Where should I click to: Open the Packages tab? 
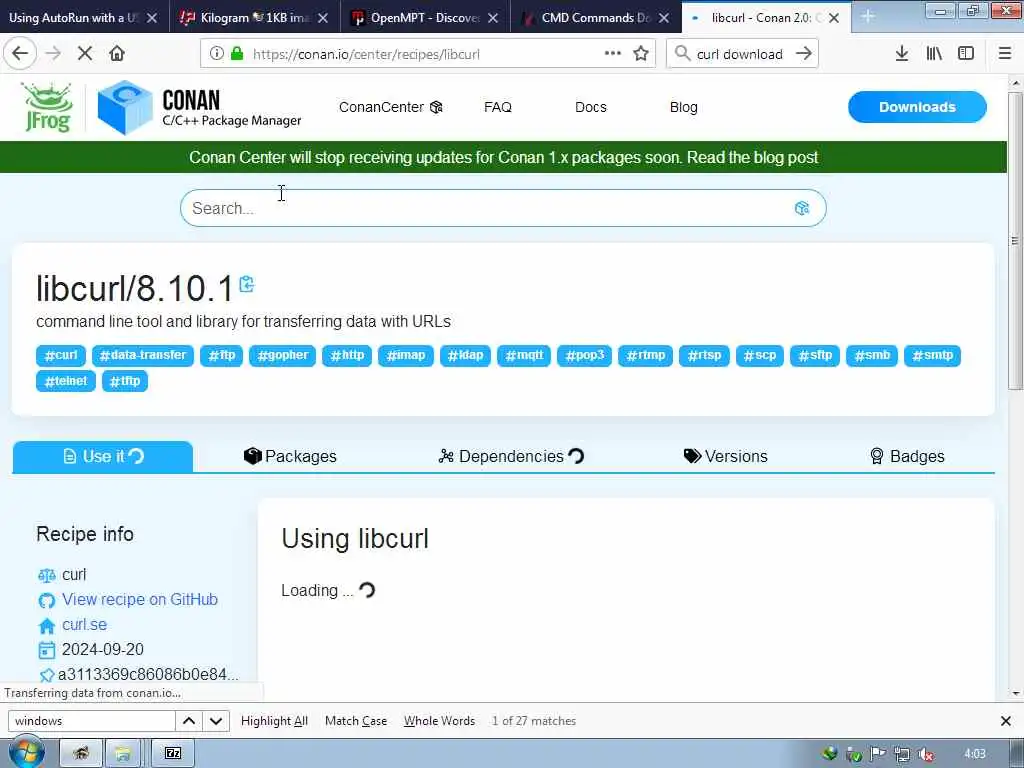click(290, 456)
